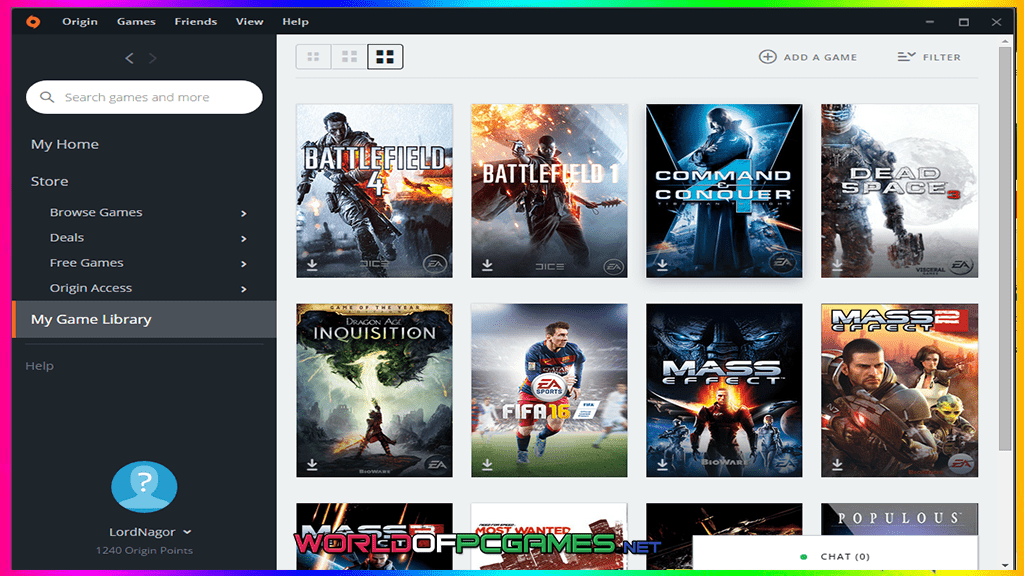1024x576 pixels.
Task: Select the Dead Space 3 cover
Action: (x=899, y=191)
